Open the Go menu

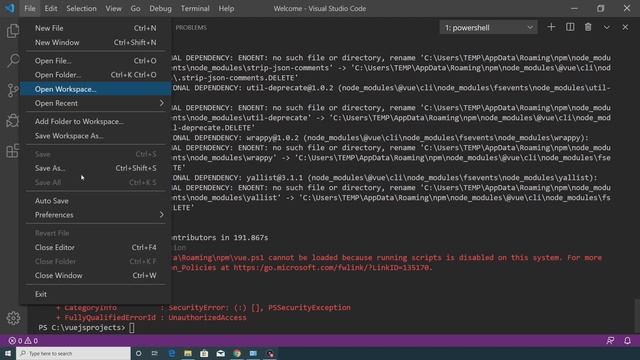(135, 8)
